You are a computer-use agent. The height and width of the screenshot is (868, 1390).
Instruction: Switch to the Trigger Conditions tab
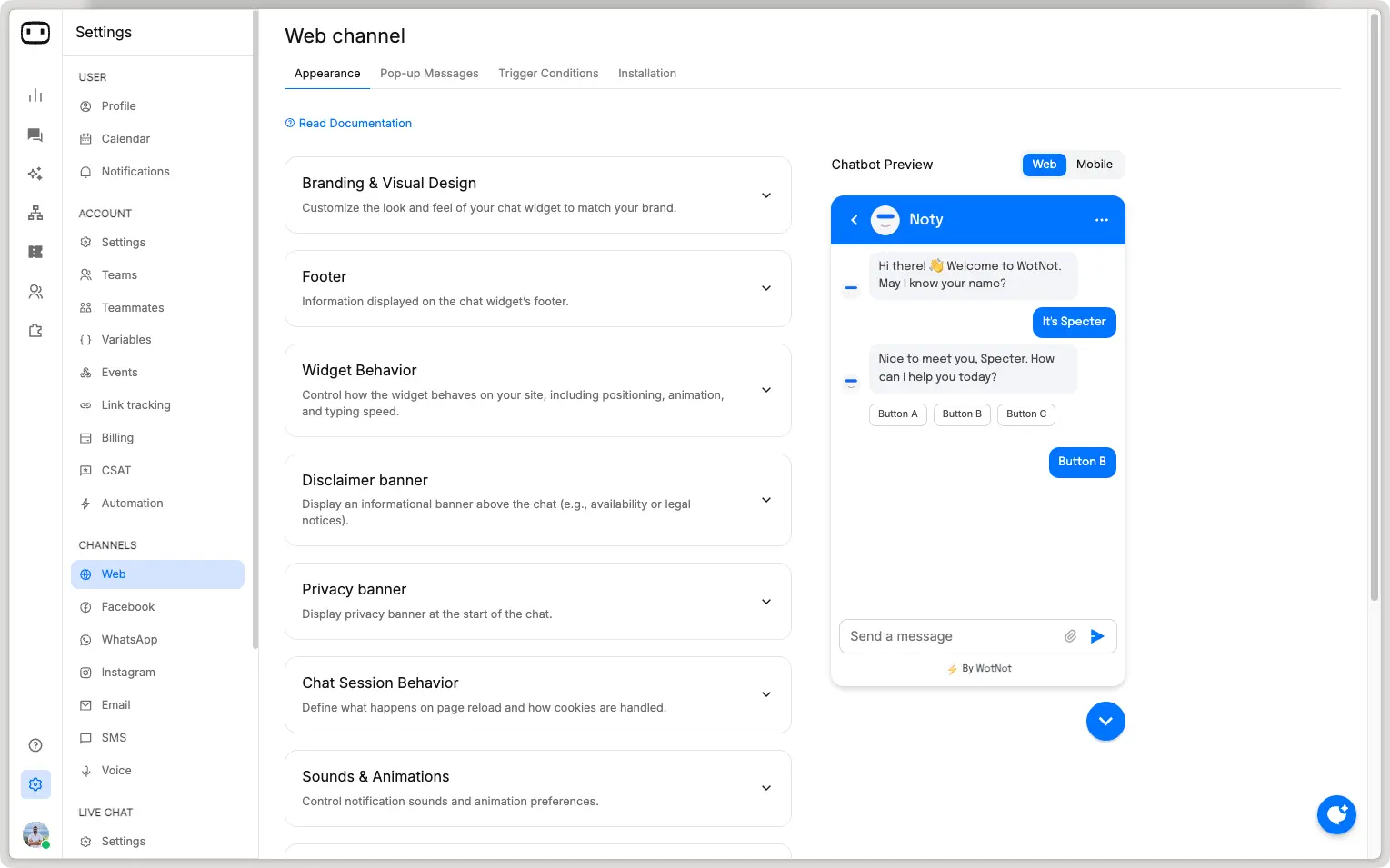(x=548, y=73)
